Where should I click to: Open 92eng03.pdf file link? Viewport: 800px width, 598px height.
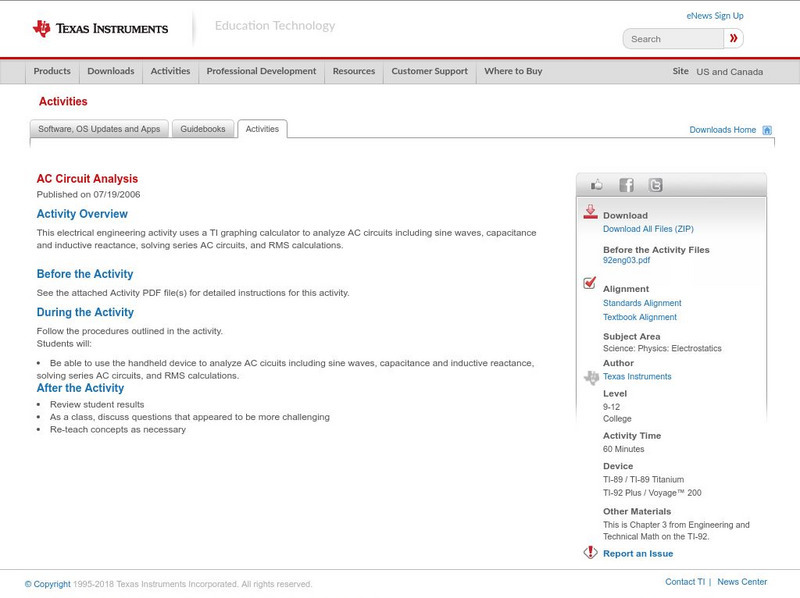click(627, 260)
